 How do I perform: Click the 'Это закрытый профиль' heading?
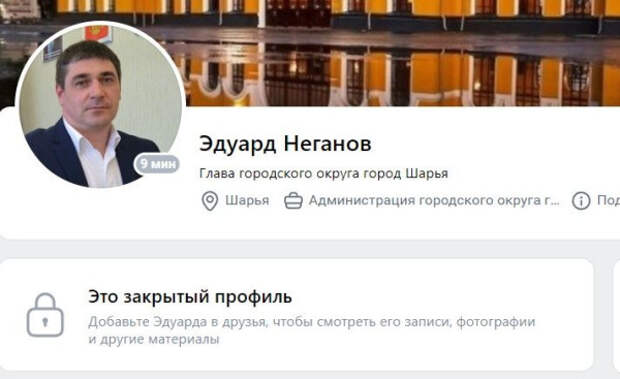point(190,296)
